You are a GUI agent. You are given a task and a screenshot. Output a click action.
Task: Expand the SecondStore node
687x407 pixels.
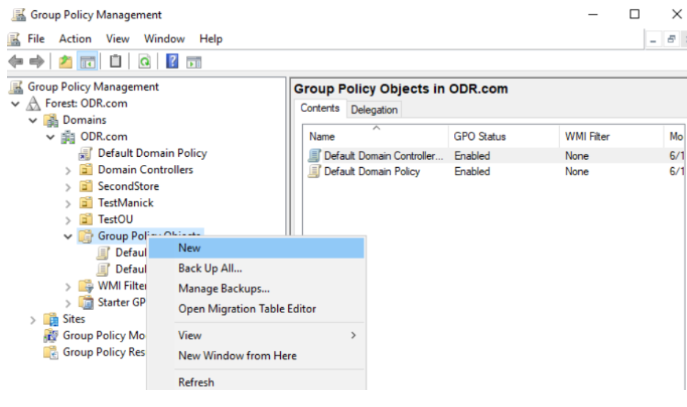(68, 187)
